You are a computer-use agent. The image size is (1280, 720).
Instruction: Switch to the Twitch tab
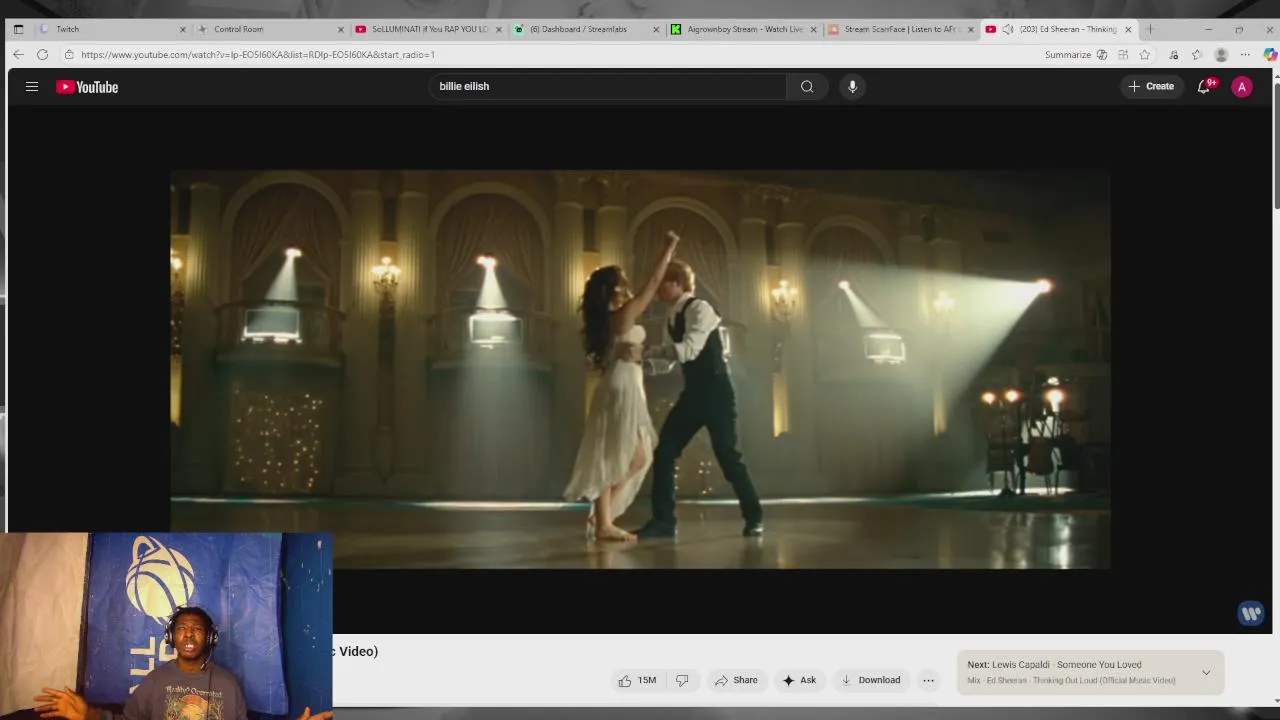(111, 29)
